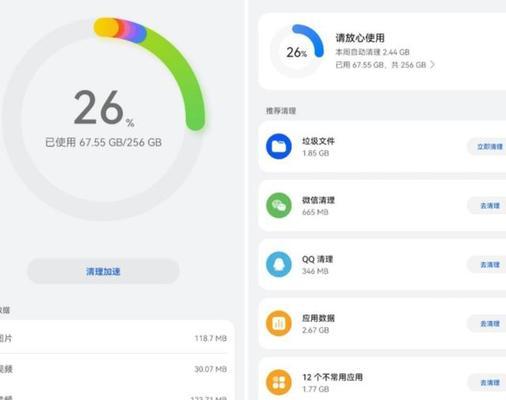Tap the 清理加速 clean and speed-up button
Image resolution: width=506 pixels, height=400 pixels.
coord(103,271)
